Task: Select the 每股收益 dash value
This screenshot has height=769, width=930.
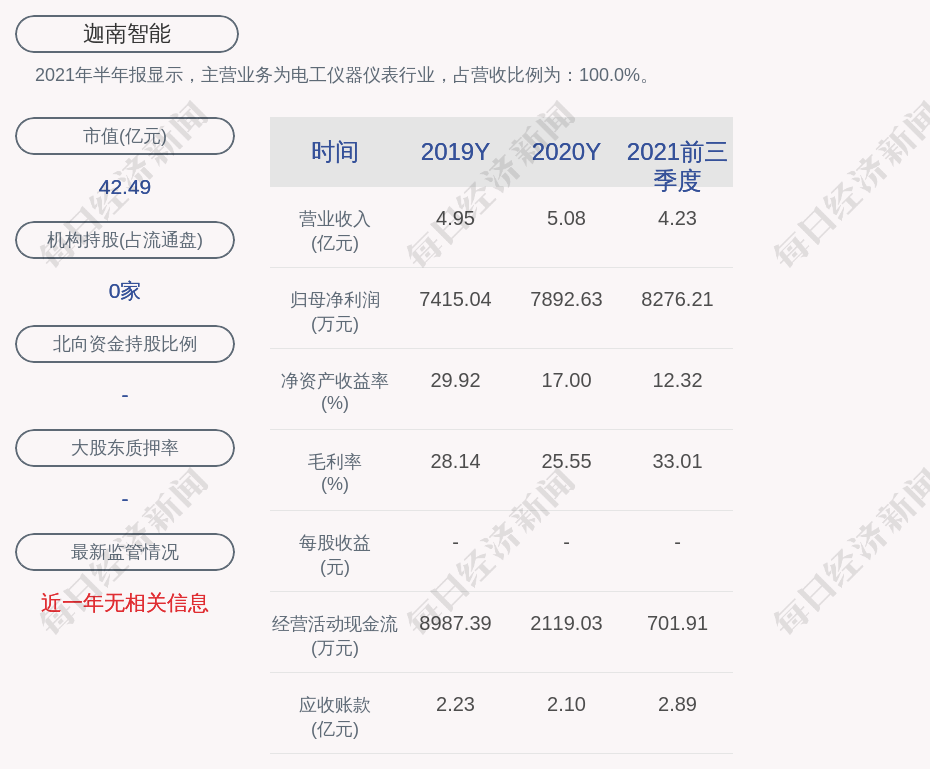Action: [455, 541]
